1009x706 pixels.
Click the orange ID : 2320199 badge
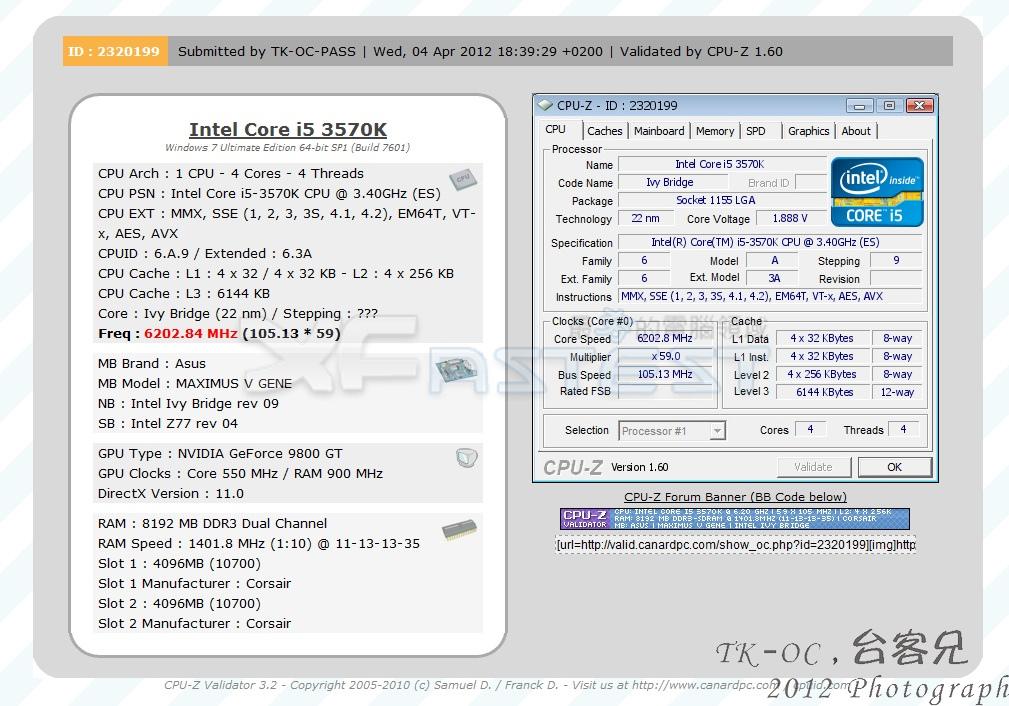coord(115,51)
